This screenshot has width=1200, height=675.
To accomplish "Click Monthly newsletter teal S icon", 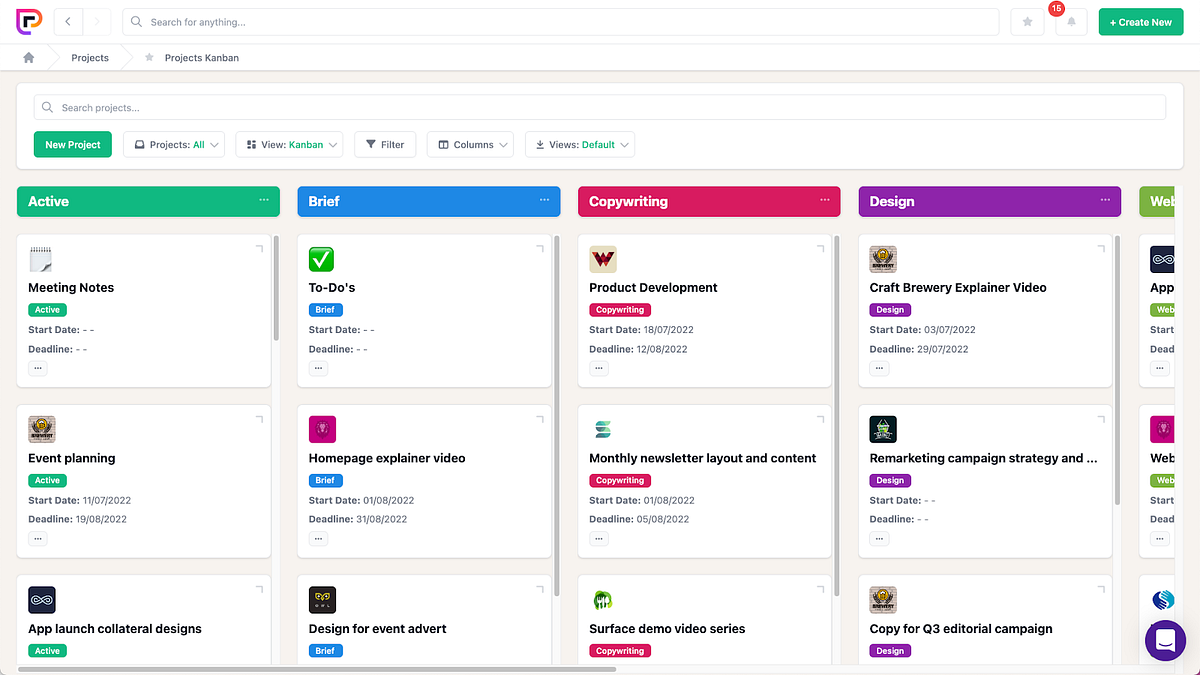I will 603,430.
